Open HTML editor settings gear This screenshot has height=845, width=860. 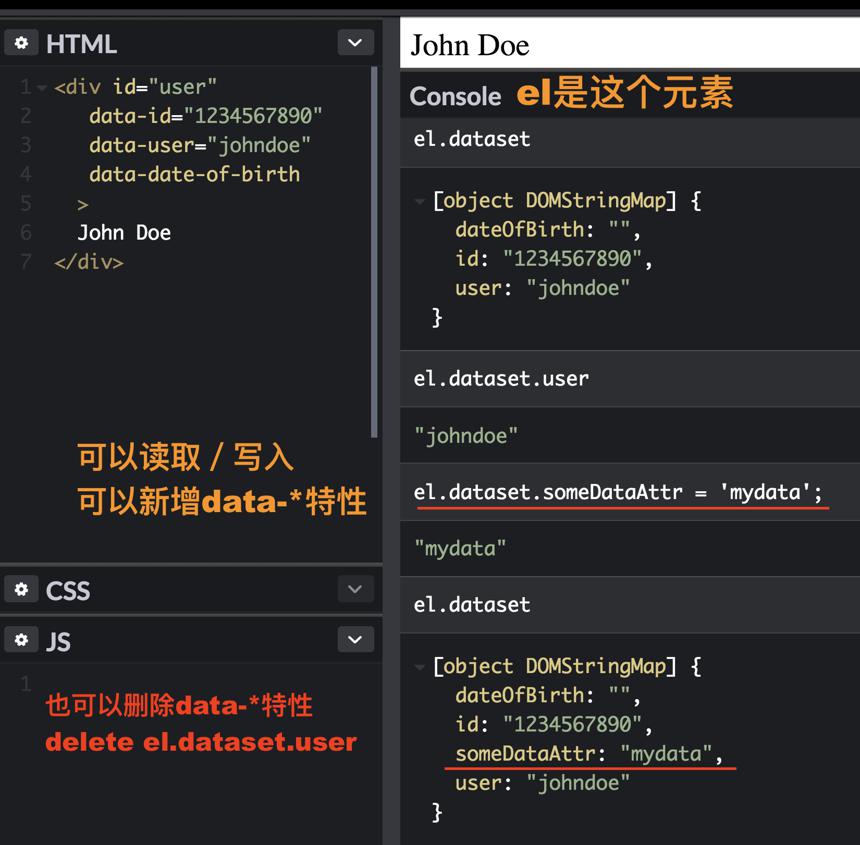coord(21,43)
